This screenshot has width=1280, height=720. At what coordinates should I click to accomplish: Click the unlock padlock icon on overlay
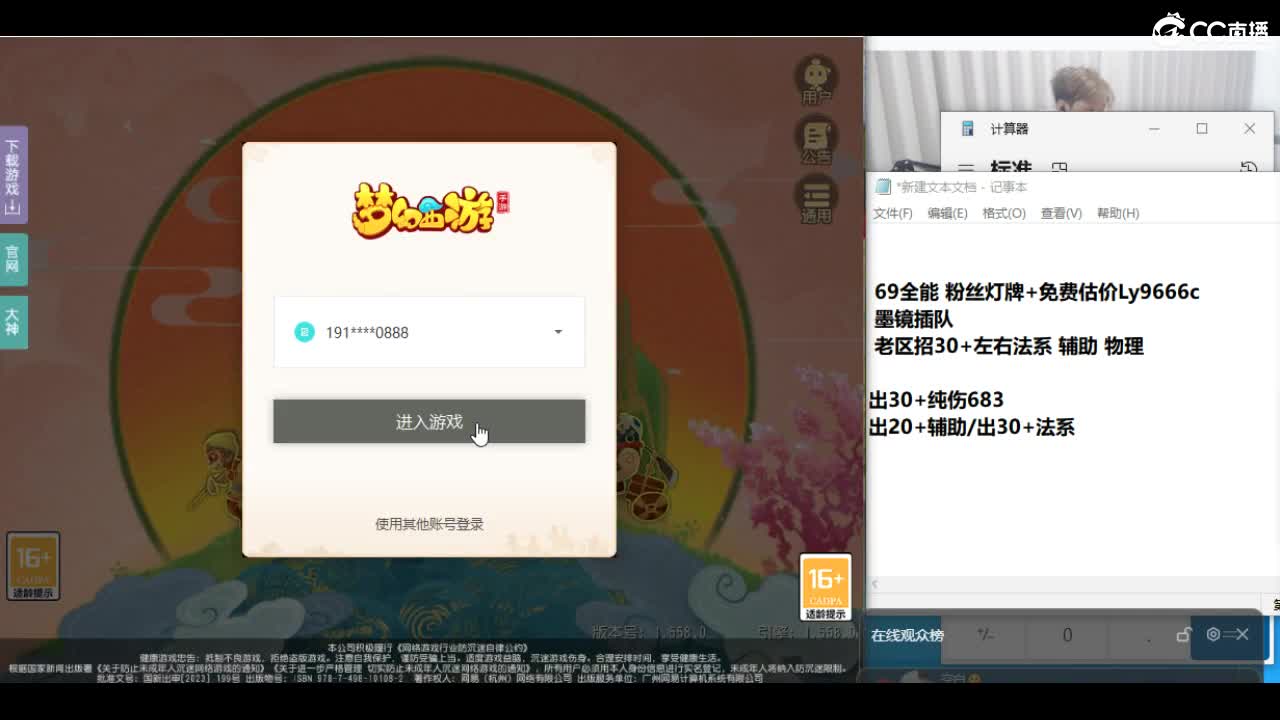coord(1184,635)
